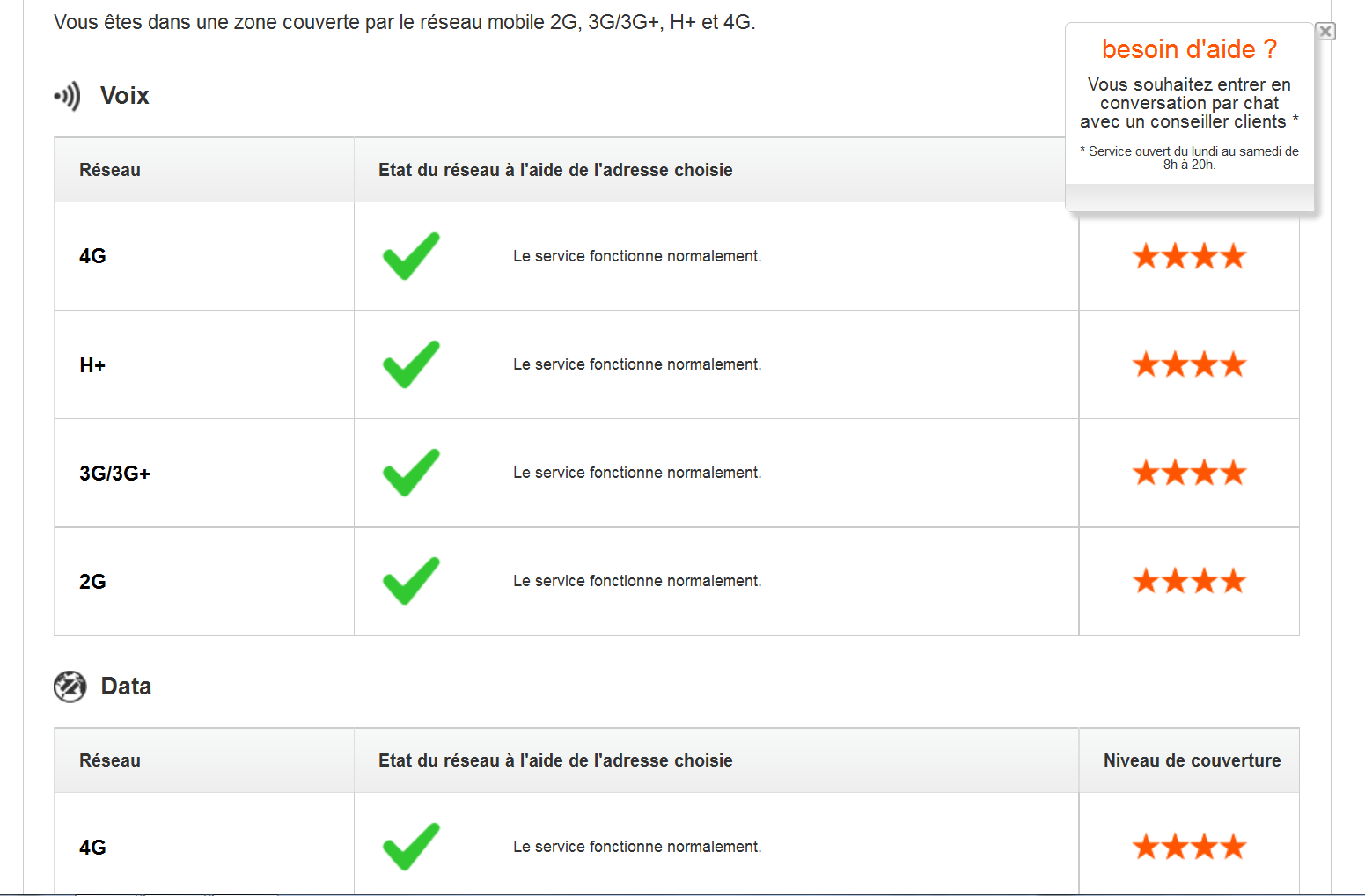Click the Data table Niveau de couverture header
The width and height of the screenshot is (1365, 896).
pyautogui.click(x=1192, y=760)
